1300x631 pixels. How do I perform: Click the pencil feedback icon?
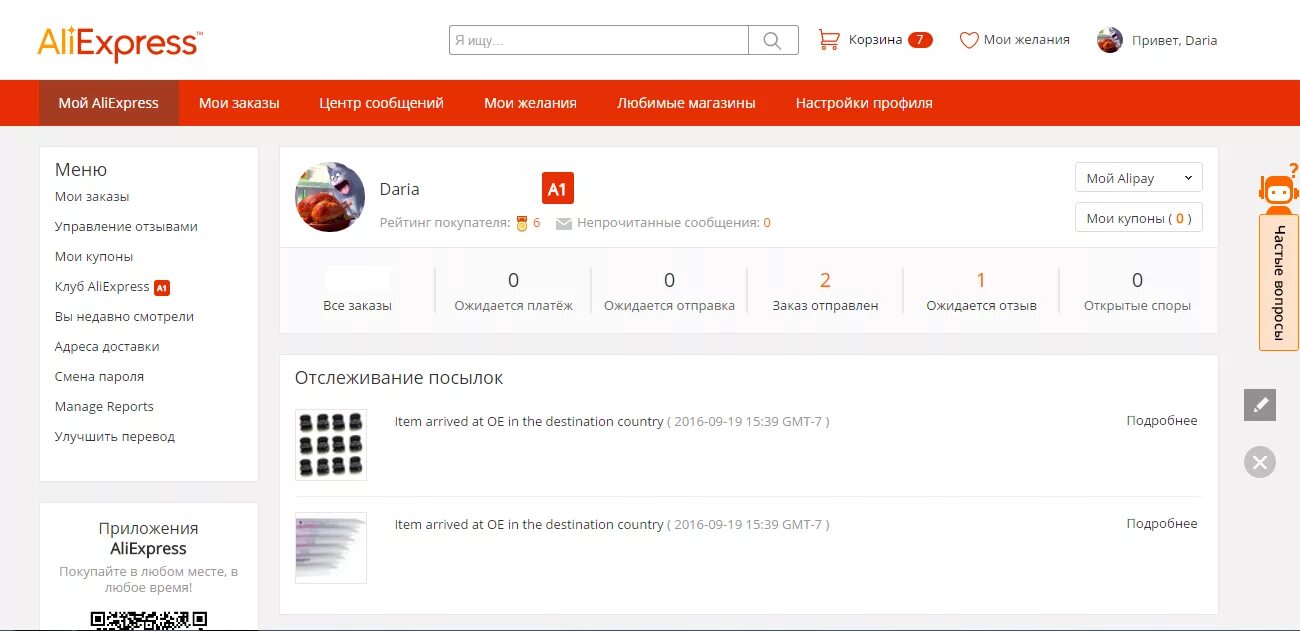[1260, 405]
